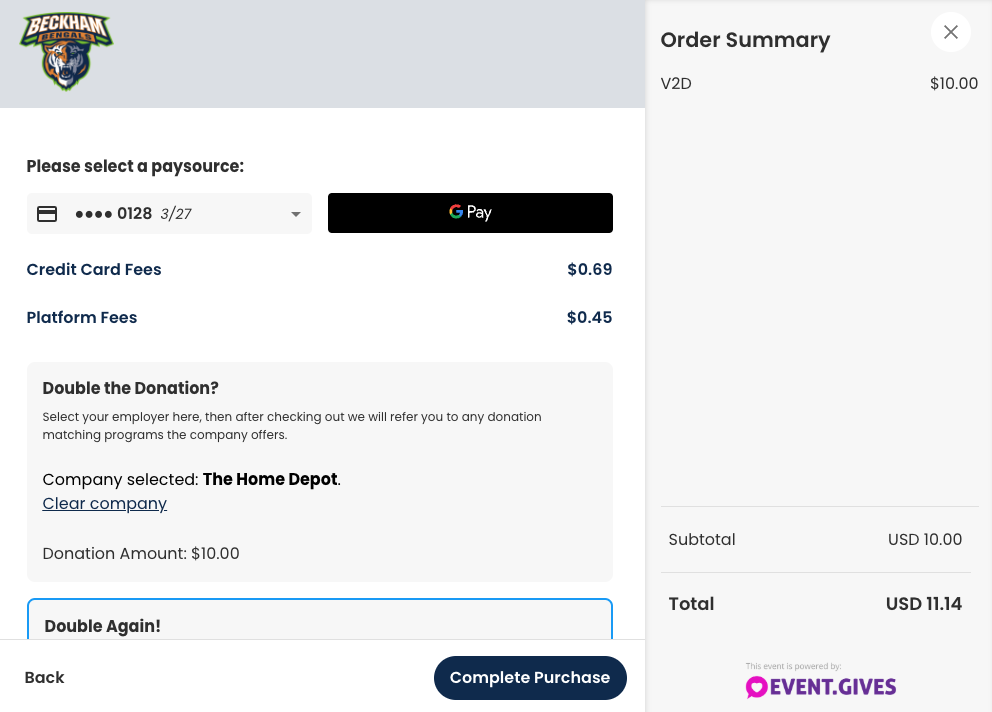Pay using the Google Pay button
This screenshot has height=712, width=992.
470,213
